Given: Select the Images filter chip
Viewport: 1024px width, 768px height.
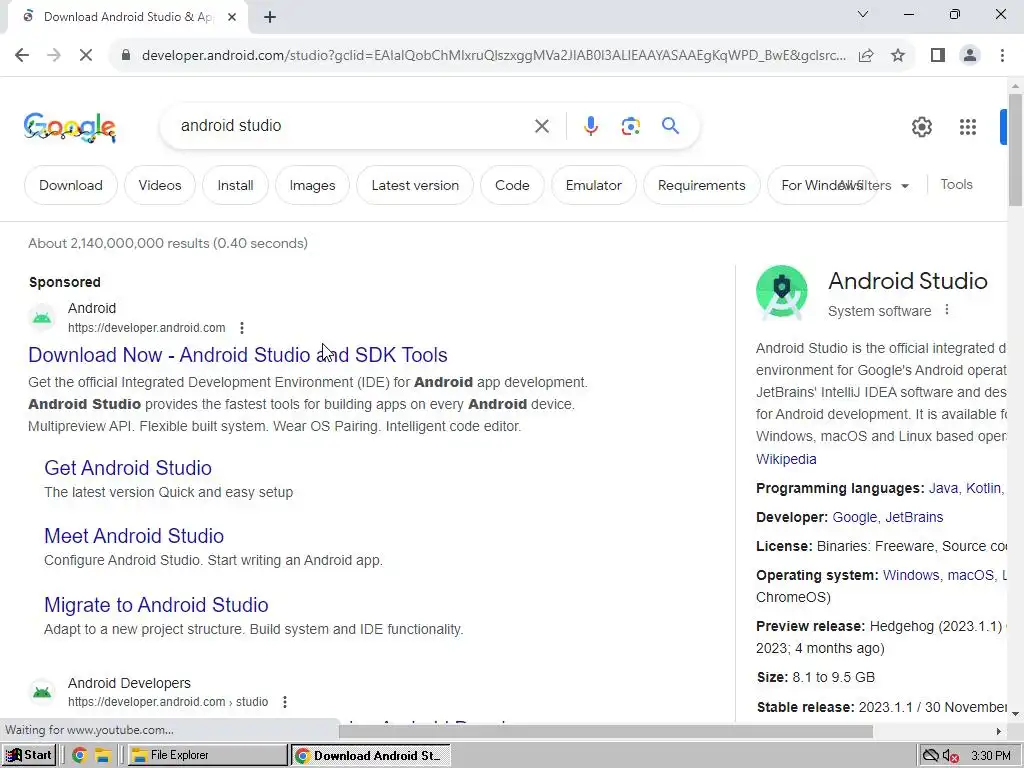Looking at the screenshot, I should (312, 185).
